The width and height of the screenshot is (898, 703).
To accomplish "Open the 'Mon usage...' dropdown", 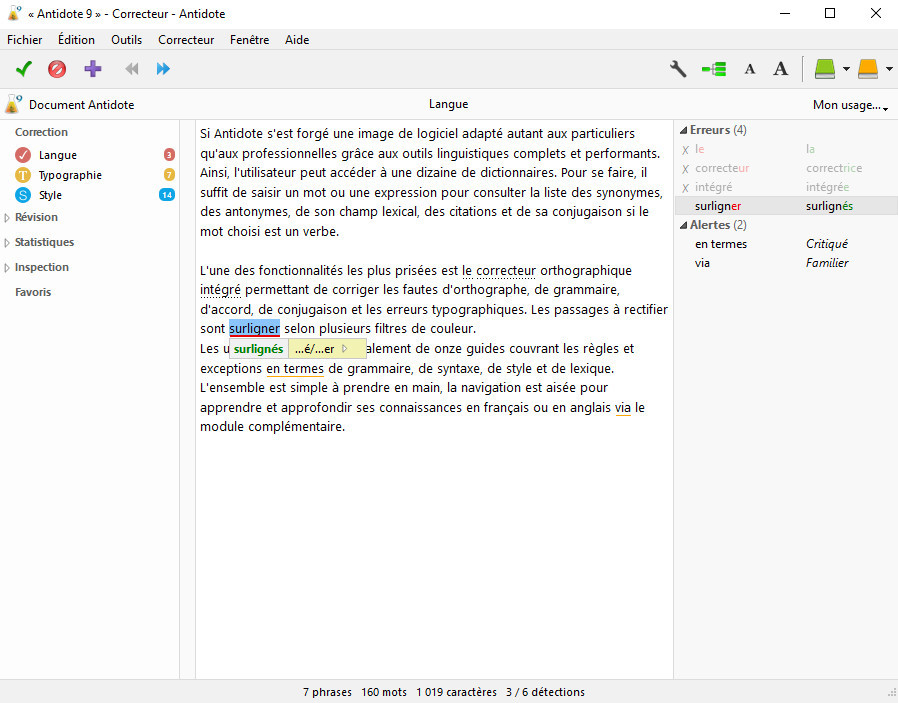I will [850, 105].
